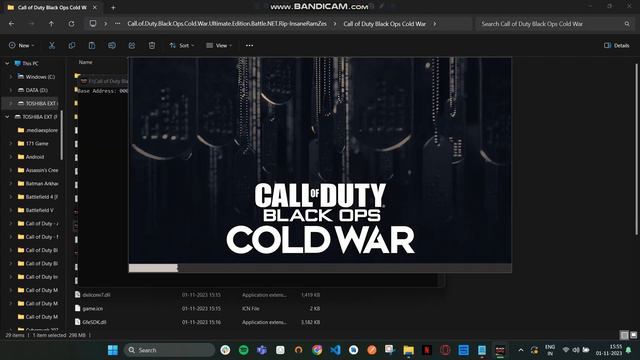Viewport: 640px width, 360px height.
Task: Open Assassin's Creed folder in tree
Action: [42, 170]
